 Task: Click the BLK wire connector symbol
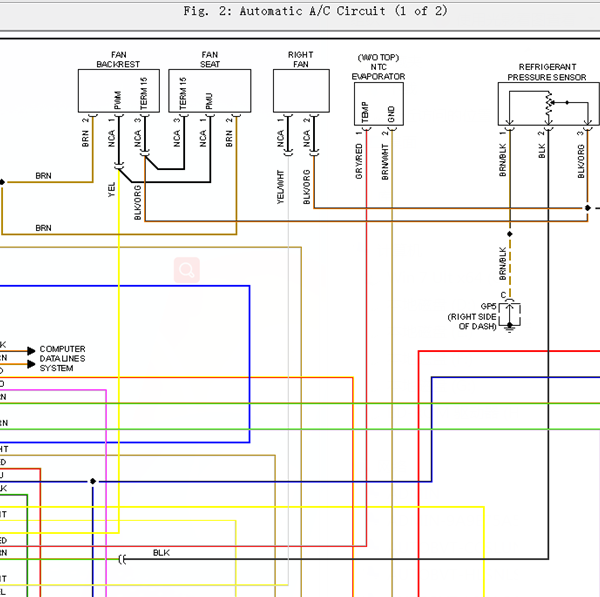click(122, 559)
